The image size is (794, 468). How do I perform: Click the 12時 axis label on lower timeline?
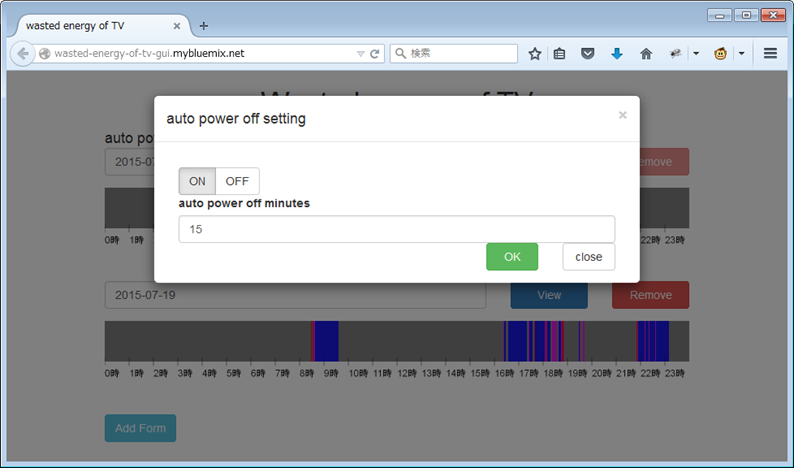[x=407, y=373]
